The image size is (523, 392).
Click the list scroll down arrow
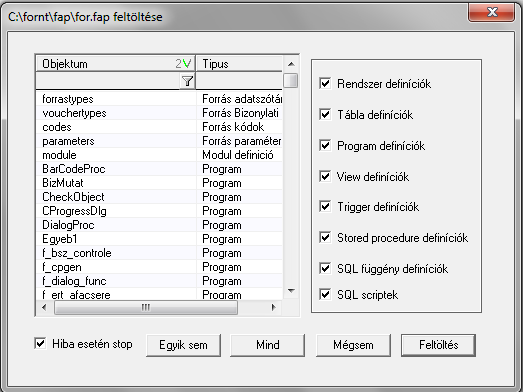pos(291,291)
